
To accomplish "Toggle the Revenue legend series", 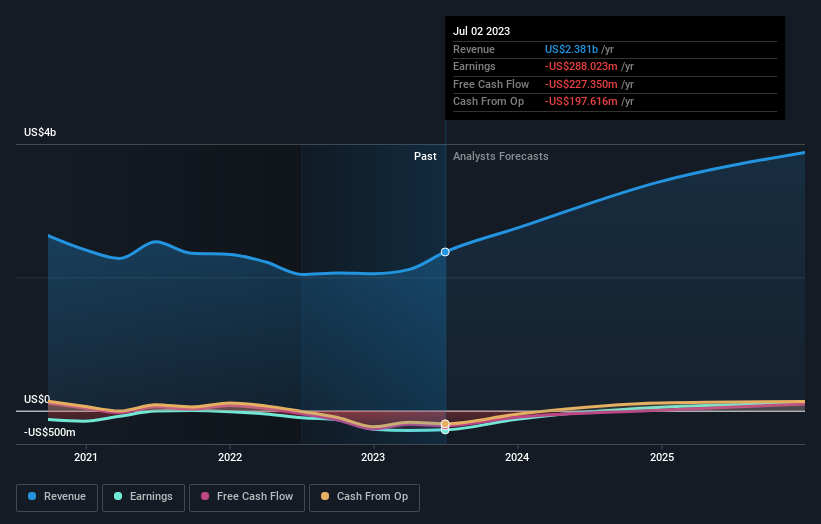I will pyautogui.click(x=57, y=497).
